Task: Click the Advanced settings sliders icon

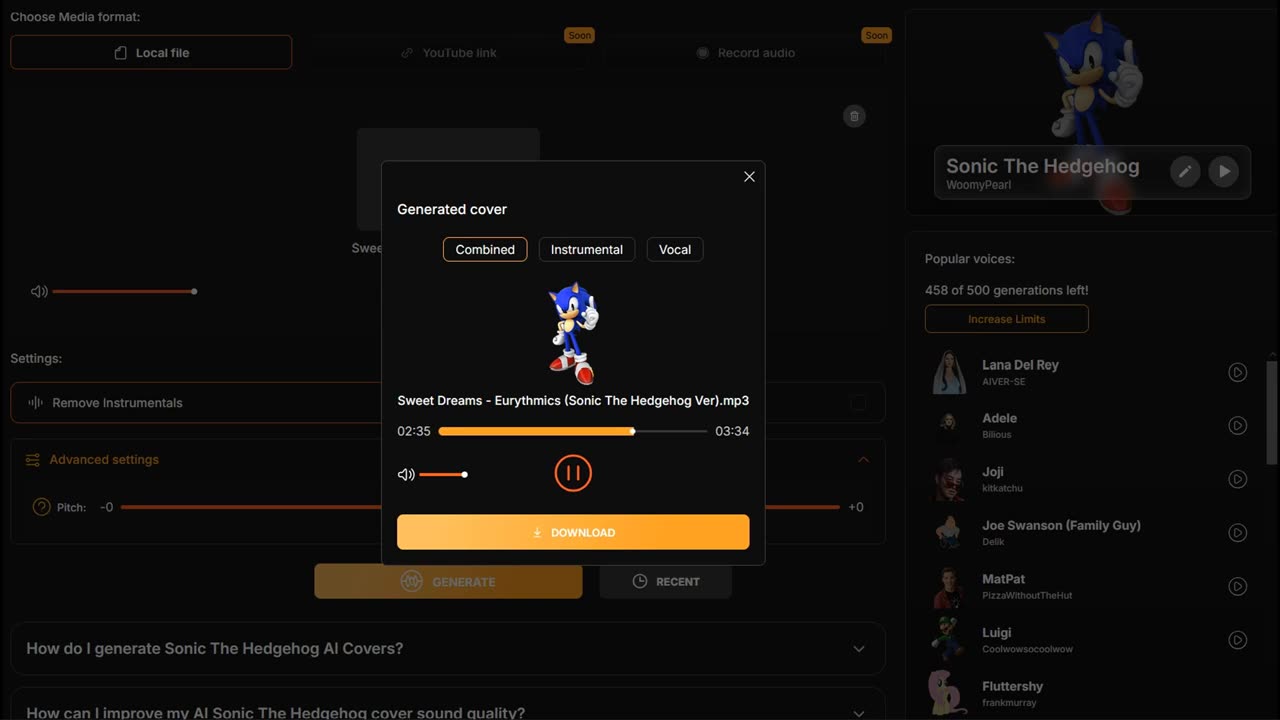Action: (33, 460)
